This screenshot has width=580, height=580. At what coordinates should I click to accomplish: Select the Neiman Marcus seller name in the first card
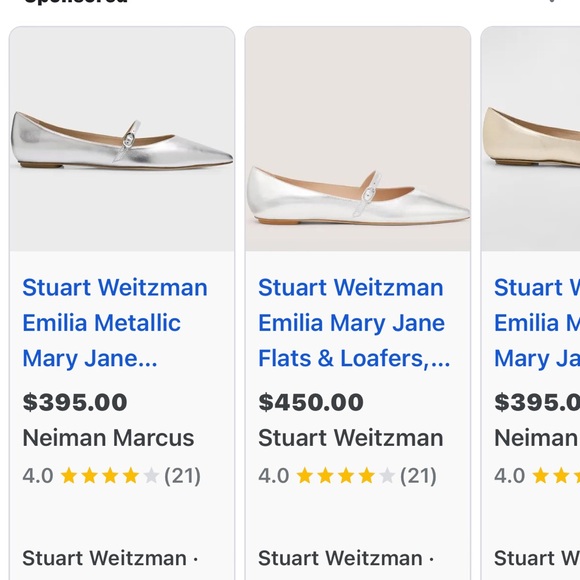coord(108,438)
